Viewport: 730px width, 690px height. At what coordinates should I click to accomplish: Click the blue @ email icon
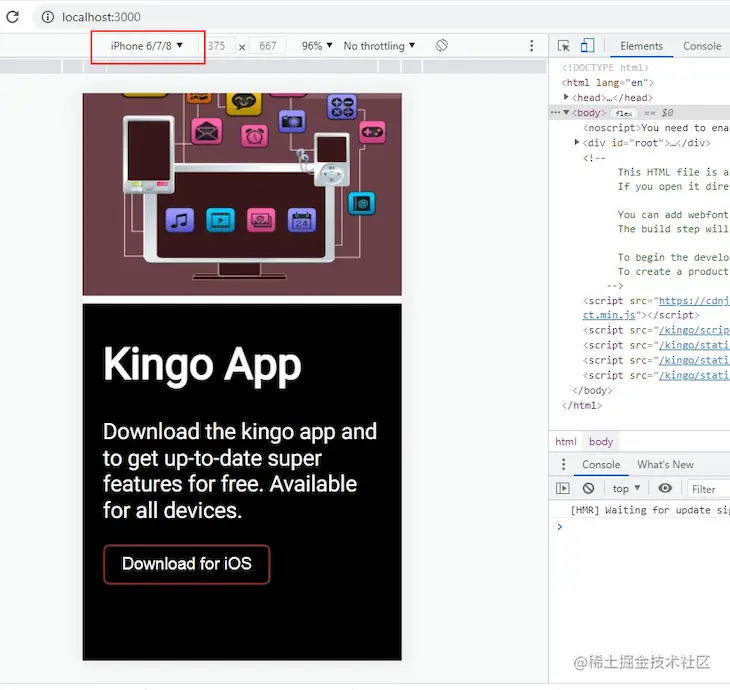(x=361, y=203)
